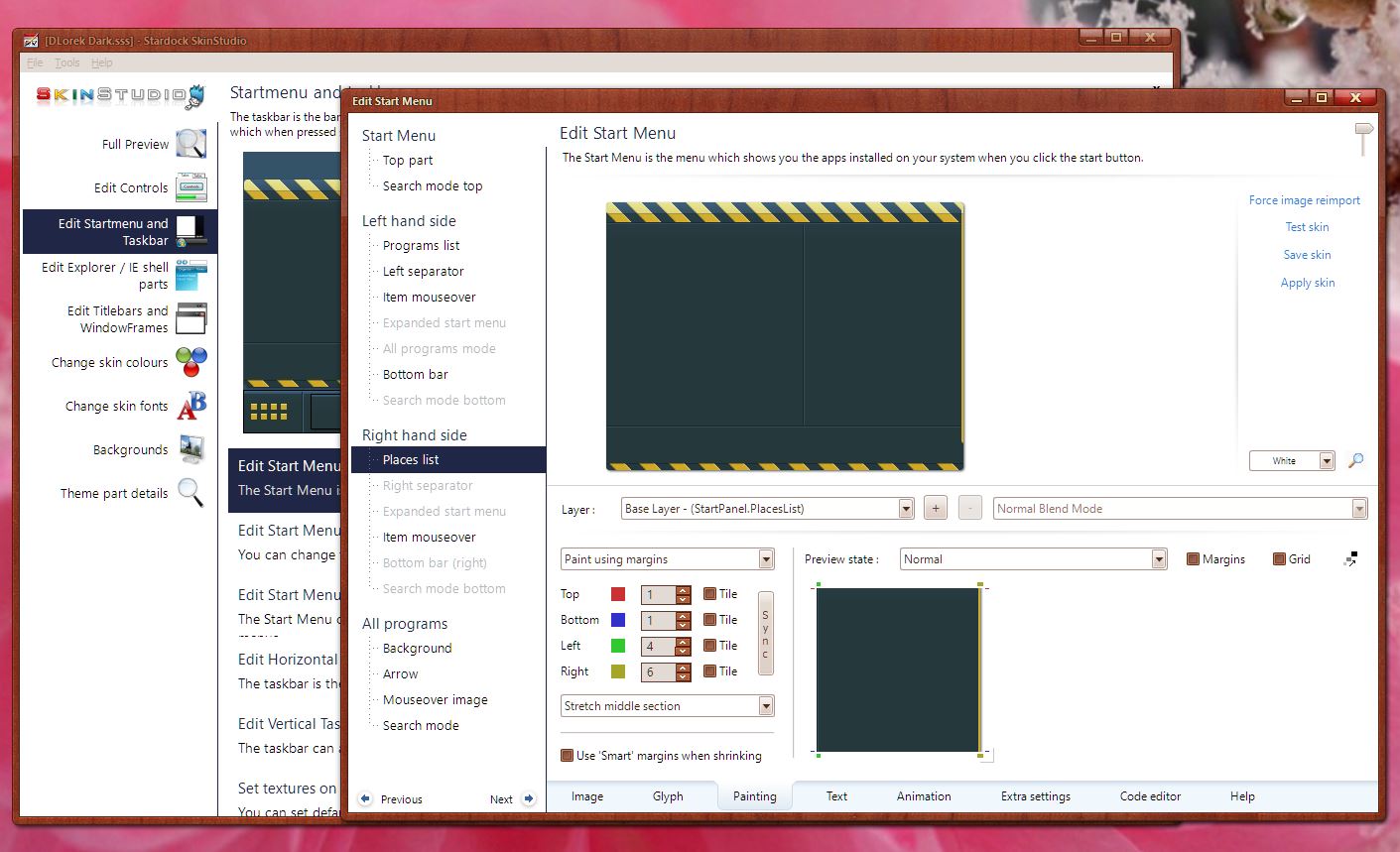
Task: Switch to the Text tab
Action: (x=836, y=796)
